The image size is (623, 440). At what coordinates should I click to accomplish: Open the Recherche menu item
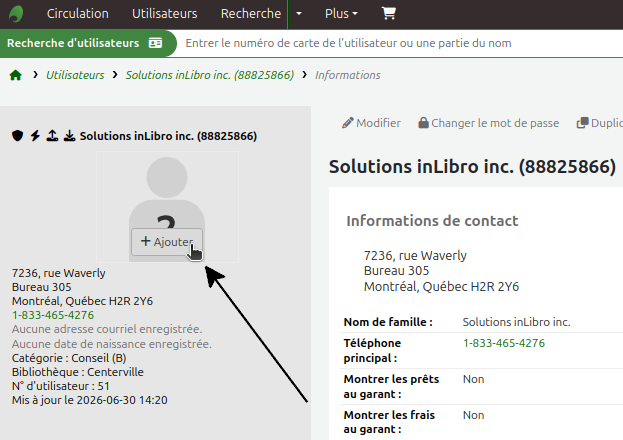[251, 14]
